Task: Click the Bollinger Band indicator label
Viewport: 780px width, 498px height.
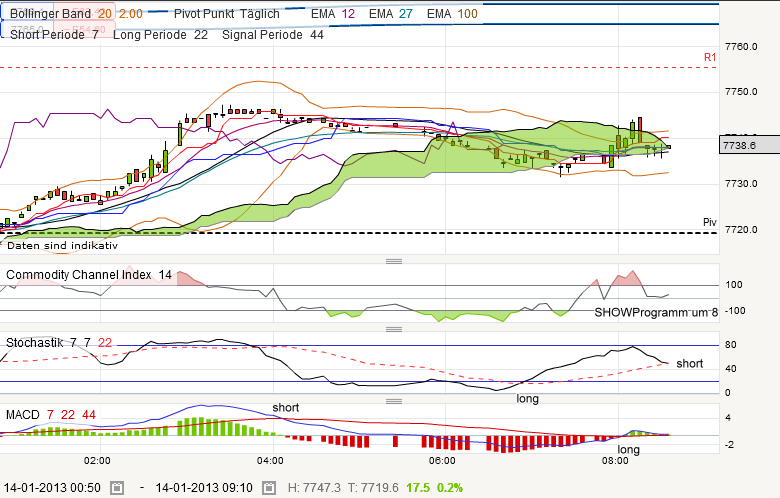Action: tap(50, 14)
